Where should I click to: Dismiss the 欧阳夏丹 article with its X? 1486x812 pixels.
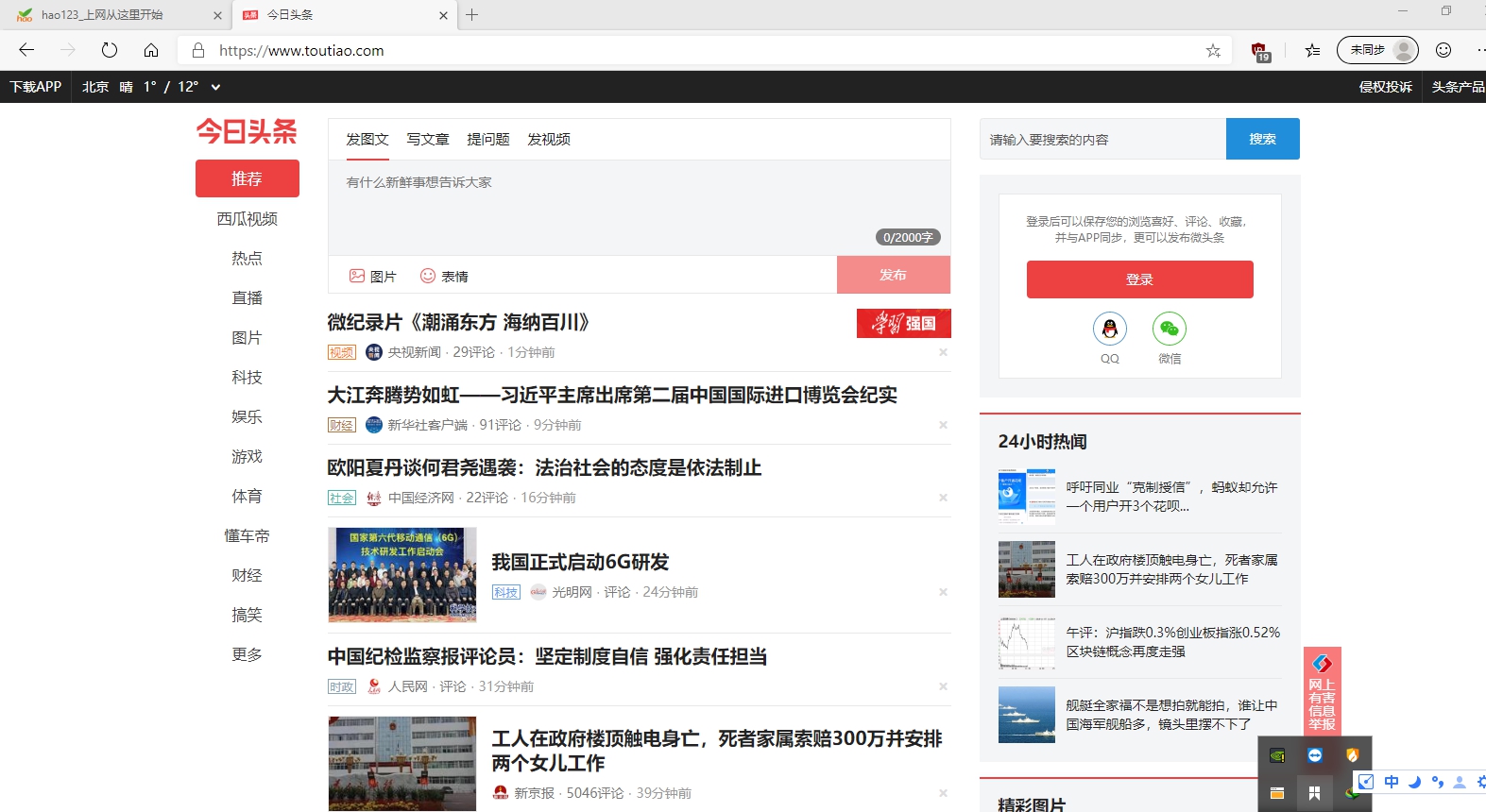(943, 498)
